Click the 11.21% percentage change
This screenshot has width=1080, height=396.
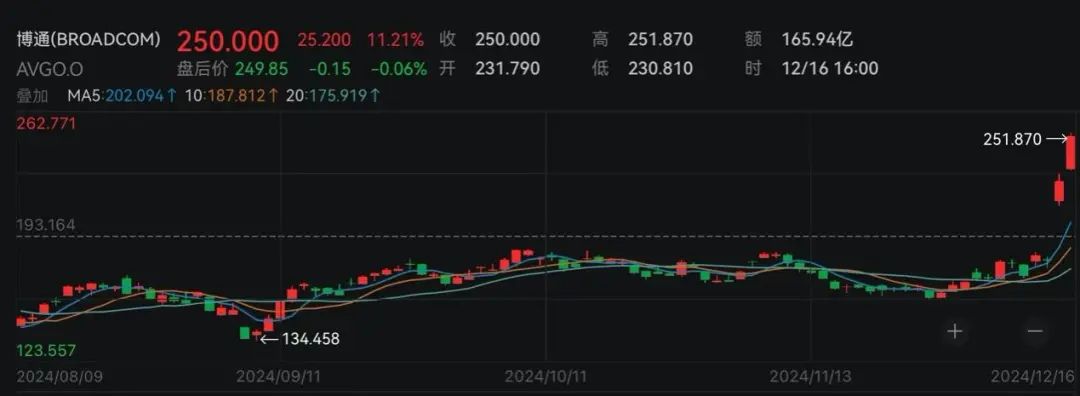pyautogui.click(x=395, y=40)
